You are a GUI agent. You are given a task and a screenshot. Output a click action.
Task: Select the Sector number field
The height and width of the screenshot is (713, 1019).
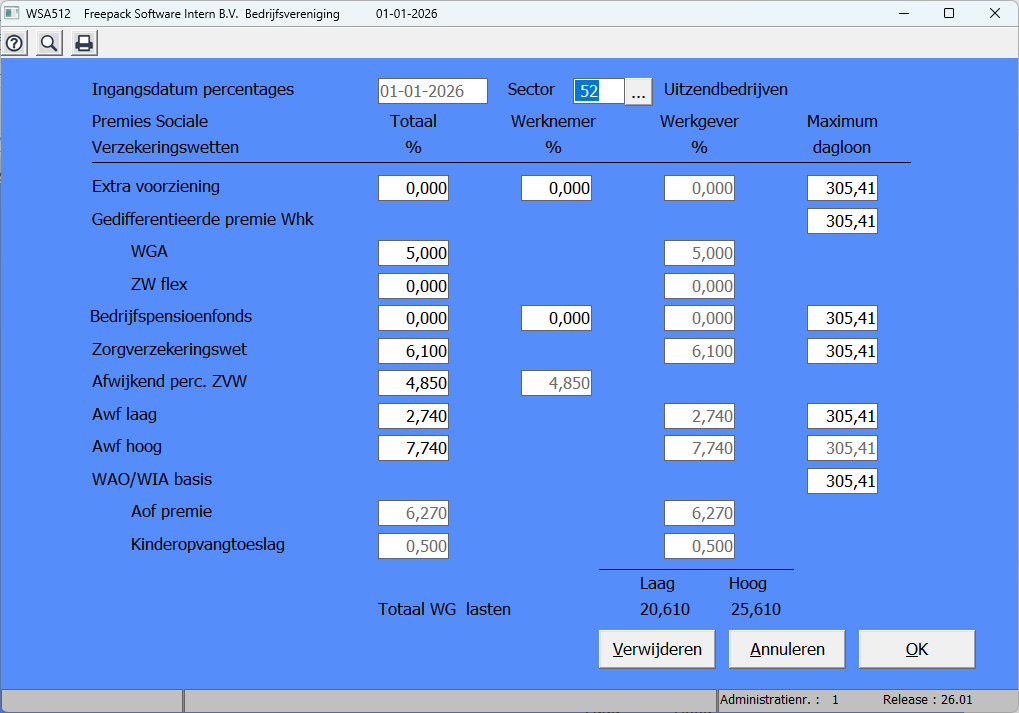(598, 91)
